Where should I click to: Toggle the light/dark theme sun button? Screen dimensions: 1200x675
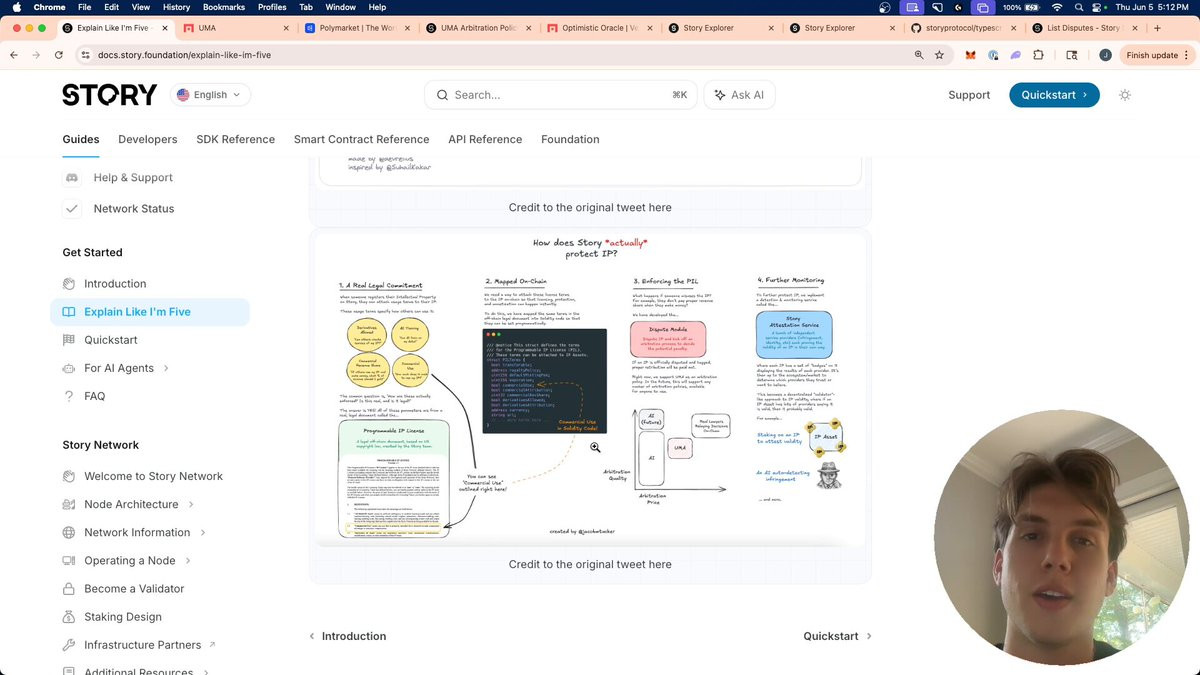click(x=1125, y=95)
